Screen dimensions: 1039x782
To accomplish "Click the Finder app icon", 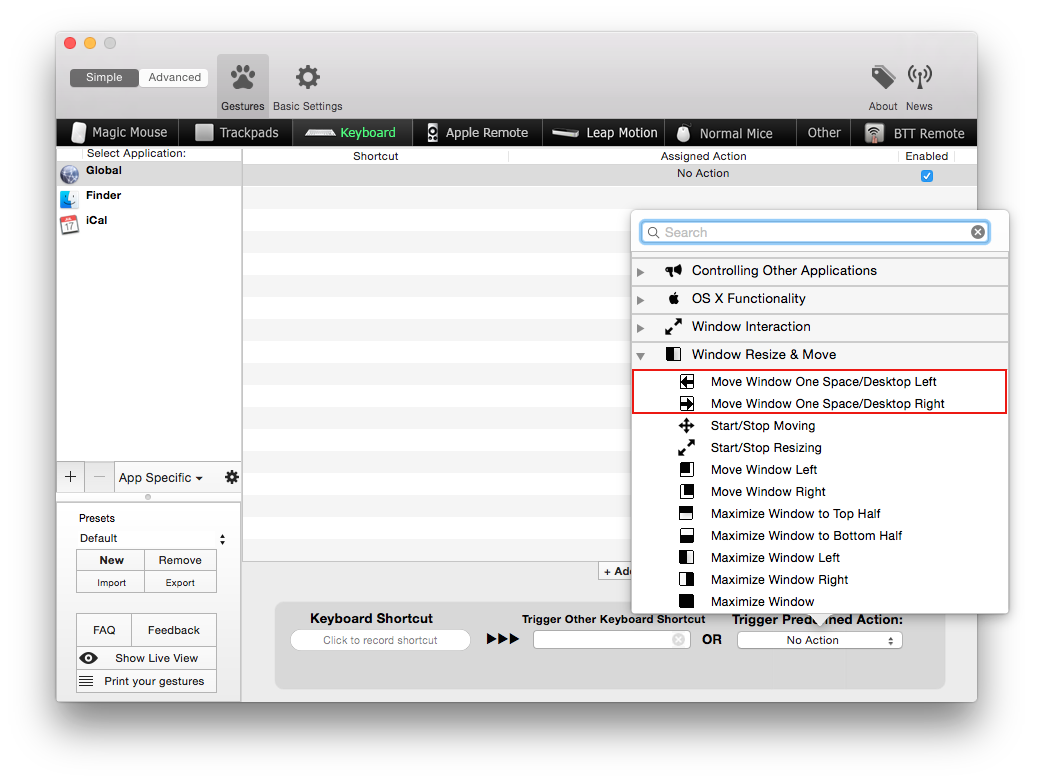I will 70,199.
